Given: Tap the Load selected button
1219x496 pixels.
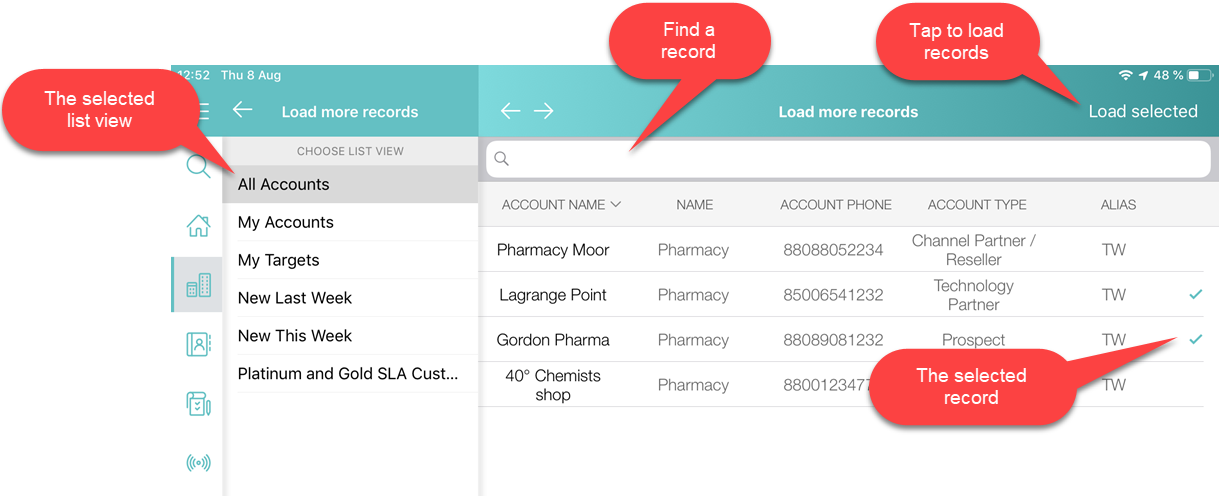Looking at the screenshot, I should click(x=1142, y=111).
